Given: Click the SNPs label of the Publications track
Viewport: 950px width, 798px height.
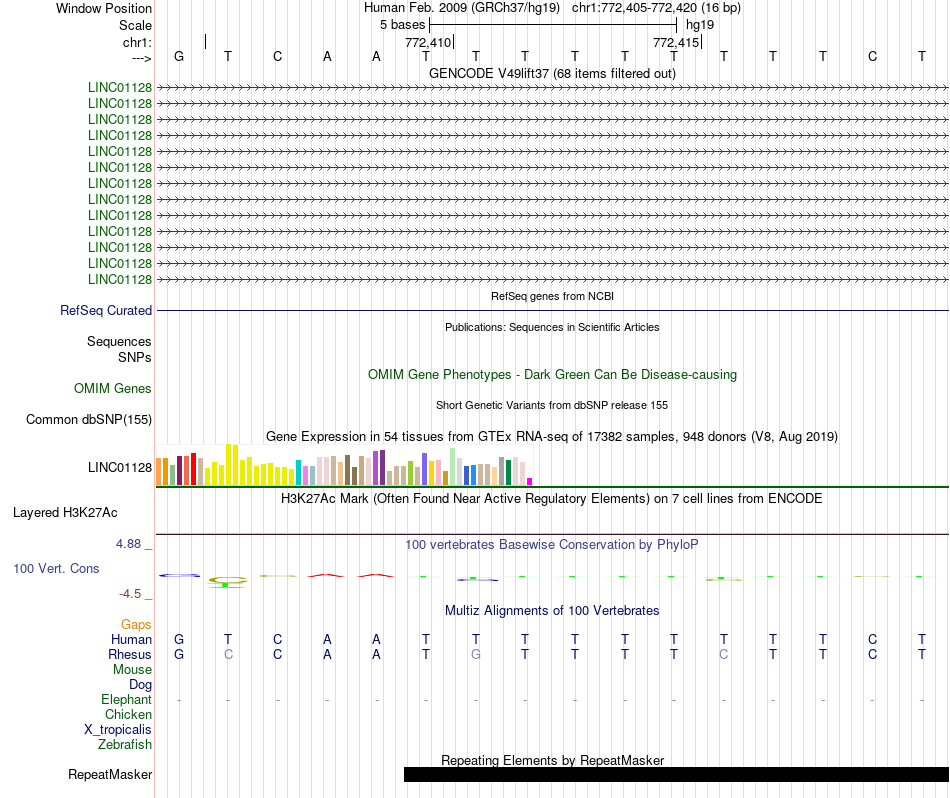Looking at the screenshot, I should [x=135, y=357].
